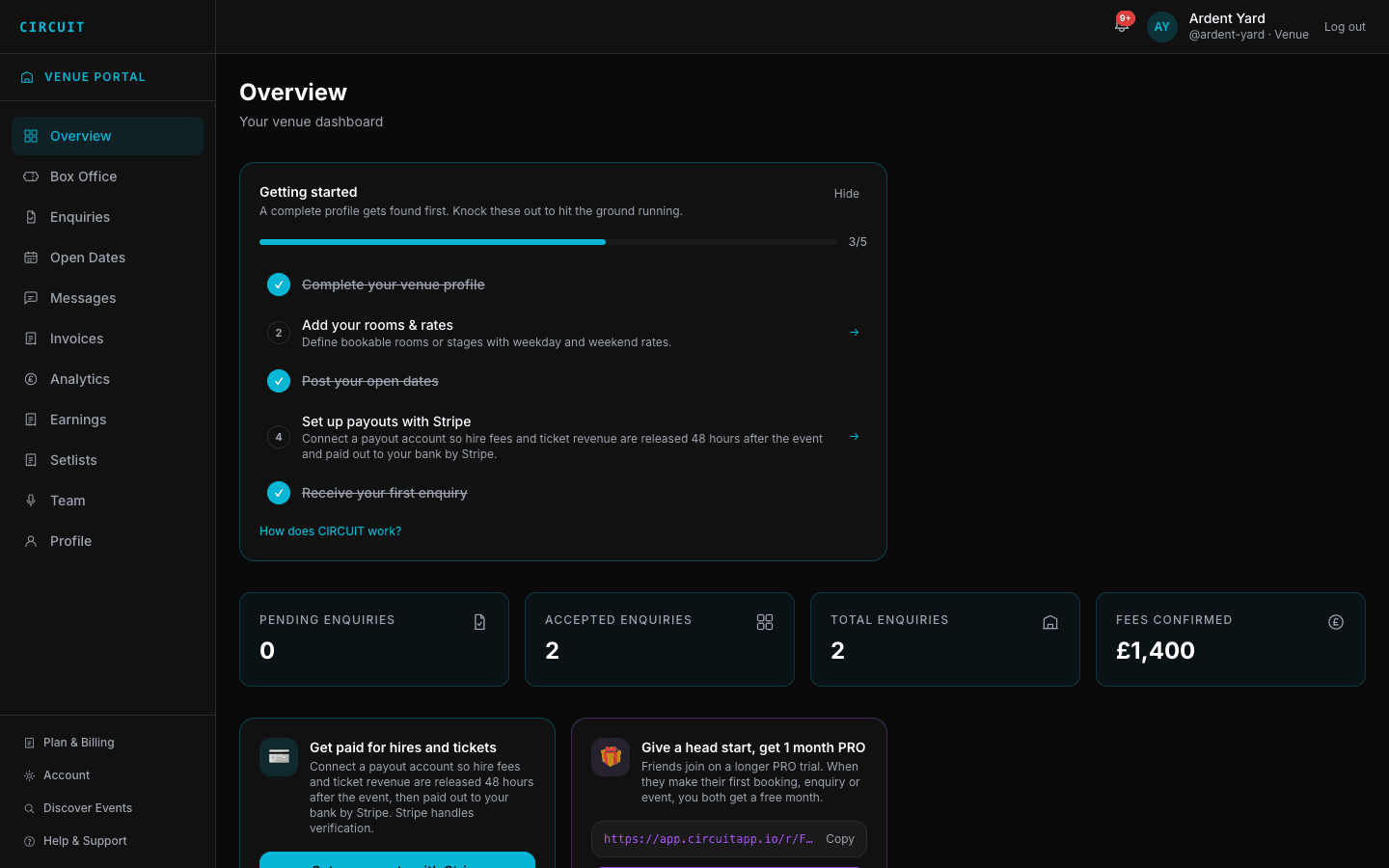Click the Accepted Enquiries grid icon
The image size is (1389, 868).
(x=765, y=622)
